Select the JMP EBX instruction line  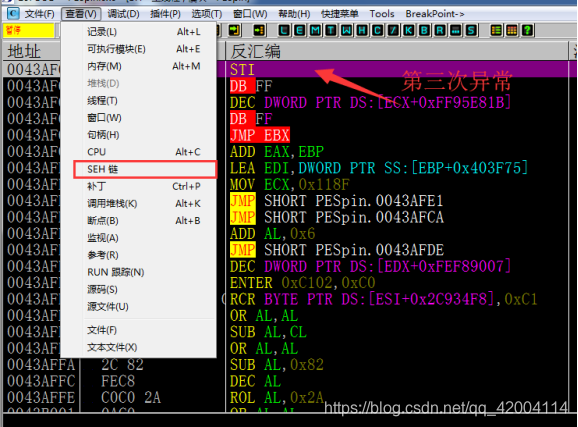[260, 135]
